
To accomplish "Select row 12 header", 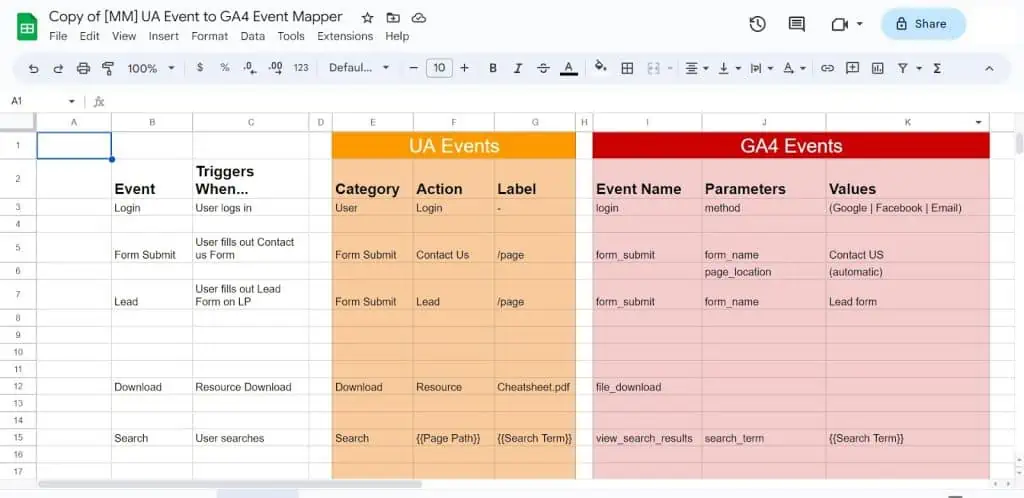I will click(18, 387).
